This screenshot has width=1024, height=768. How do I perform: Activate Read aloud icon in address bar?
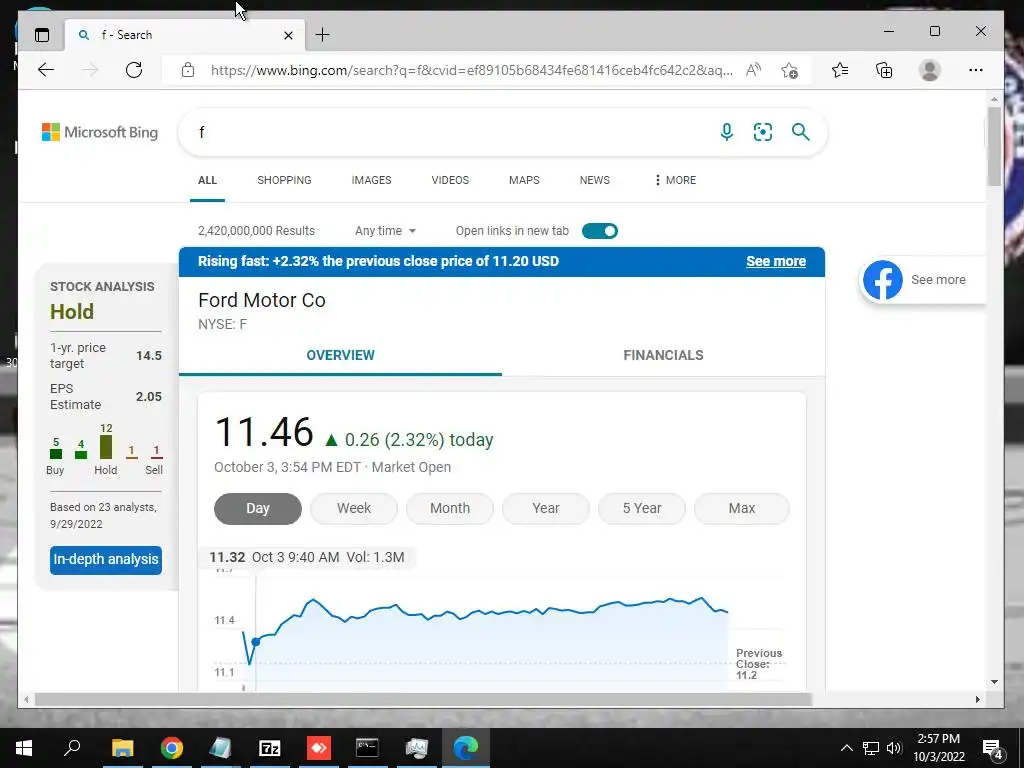(x=753, y=70)
